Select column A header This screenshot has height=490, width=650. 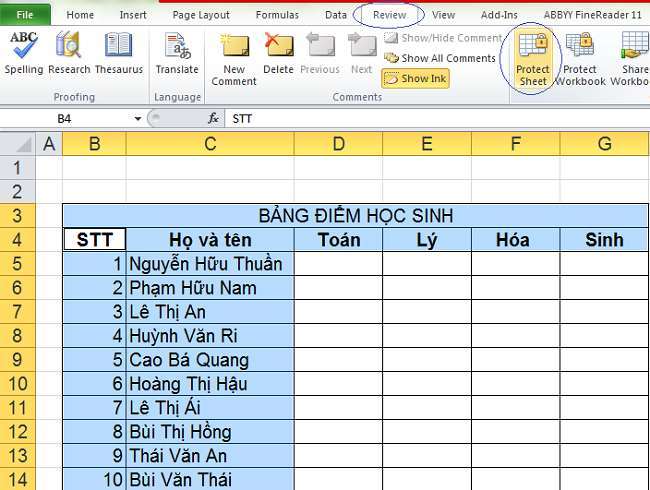(x=49, y=144)
